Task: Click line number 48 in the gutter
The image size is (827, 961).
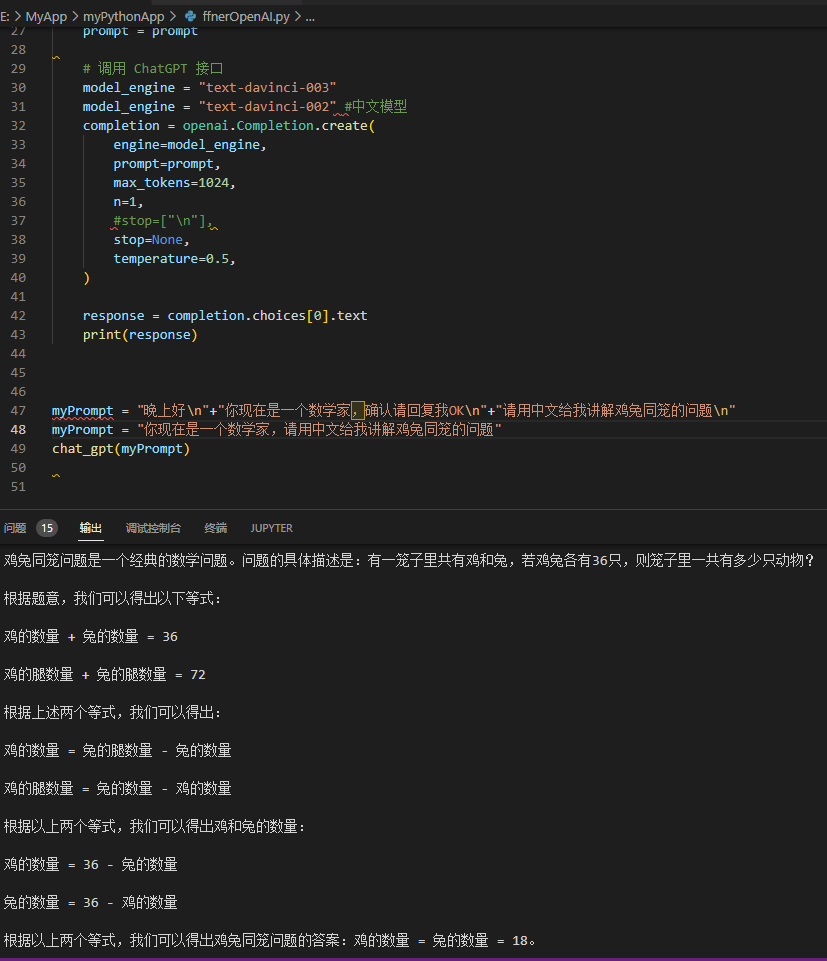Action: [19, 430]
